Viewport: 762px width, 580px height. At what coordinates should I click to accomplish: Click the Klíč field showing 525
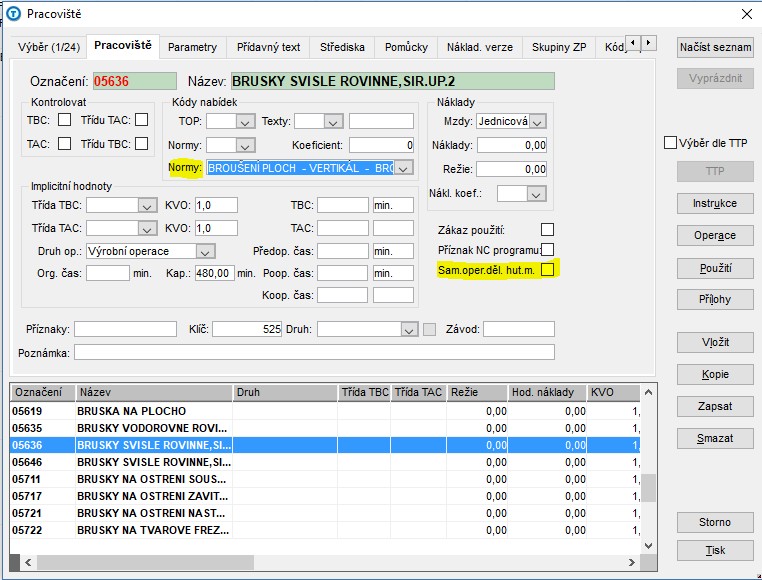pos(247,329)
